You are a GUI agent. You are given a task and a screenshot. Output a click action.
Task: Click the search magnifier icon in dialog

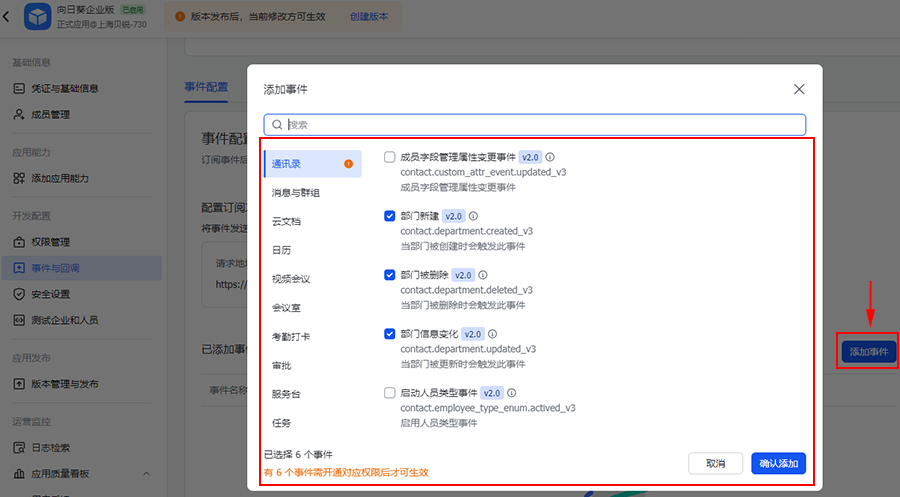(x=277, y=125)
